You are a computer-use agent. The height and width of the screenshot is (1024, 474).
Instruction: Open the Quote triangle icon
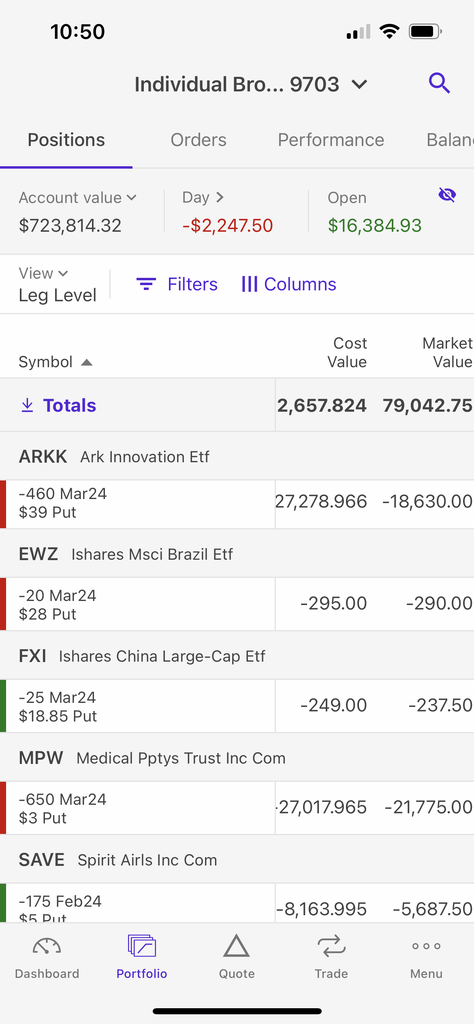(236, 946)
